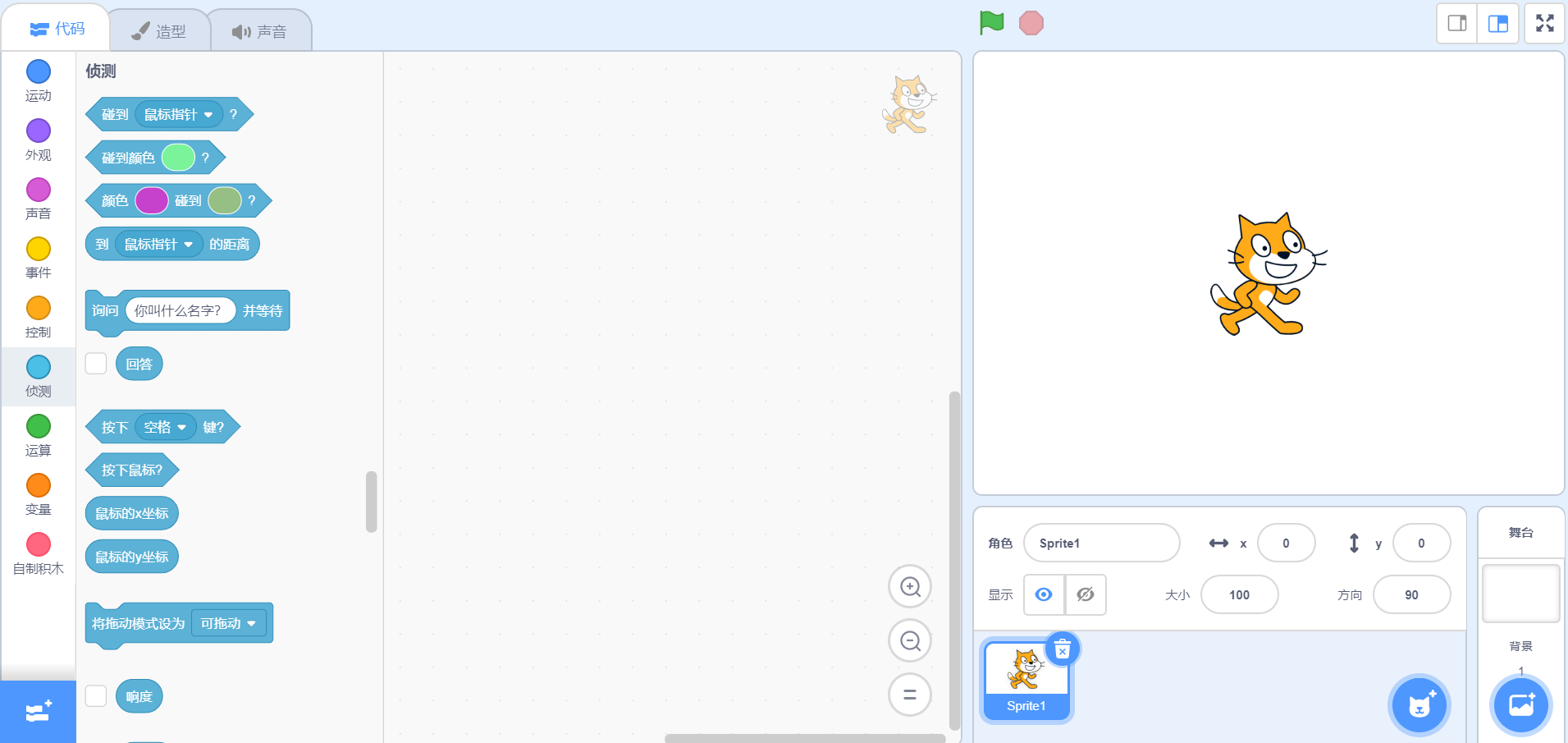Click the block palette vertical scrollbar
The height and width of the screenshot is (743, 1568).
(372, 502)
